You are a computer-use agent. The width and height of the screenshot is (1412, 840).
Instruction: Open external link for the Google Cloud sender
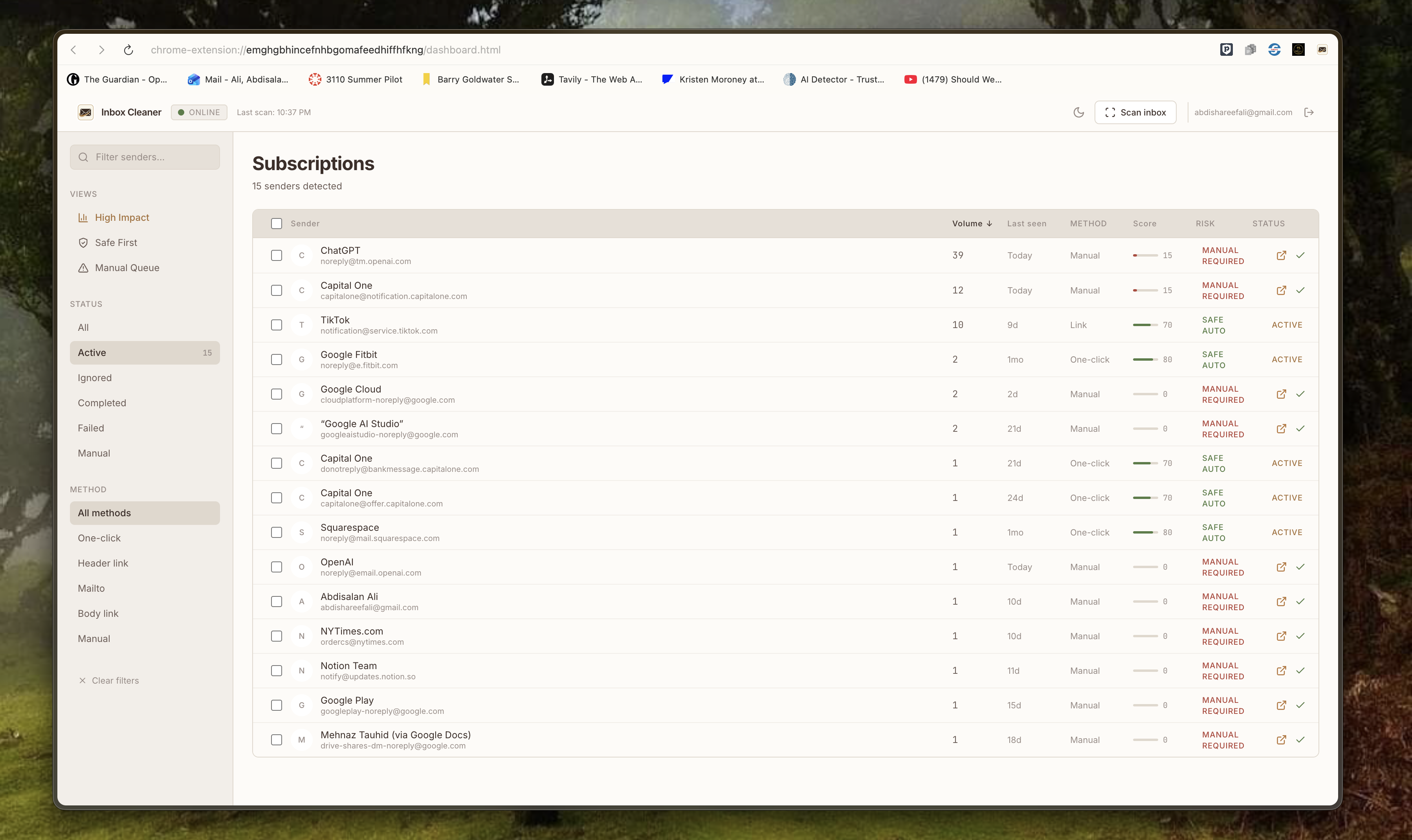click(x=1281, y=394)
